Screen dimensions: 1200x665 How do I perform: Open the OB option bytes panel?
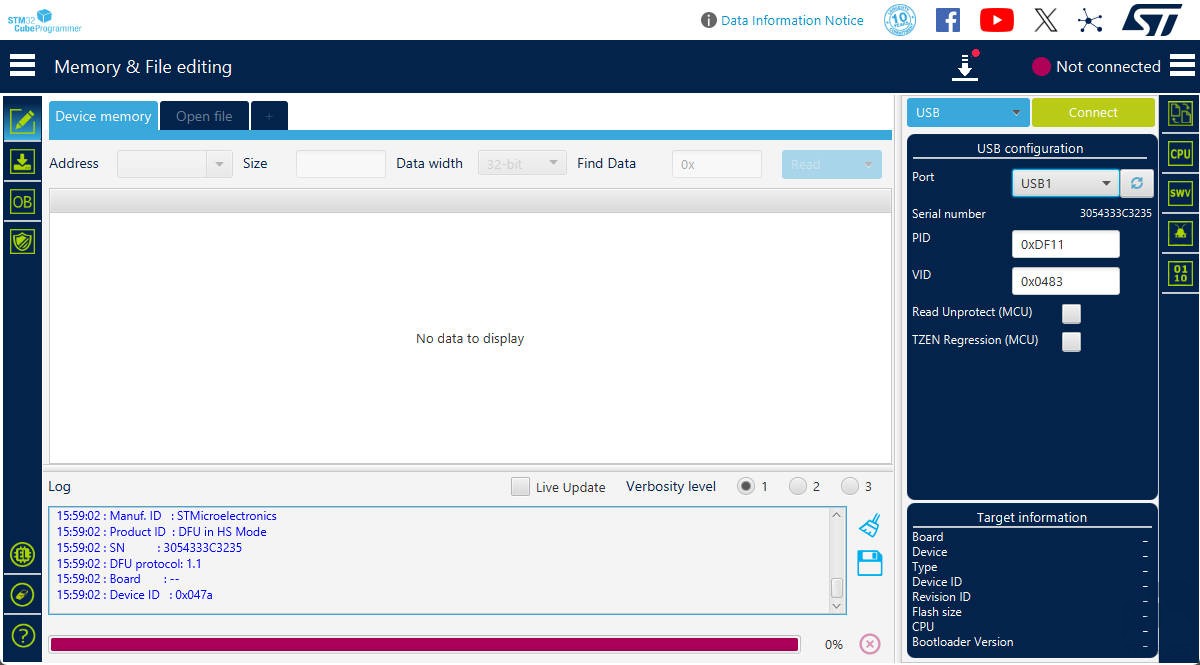pos(22,201)
